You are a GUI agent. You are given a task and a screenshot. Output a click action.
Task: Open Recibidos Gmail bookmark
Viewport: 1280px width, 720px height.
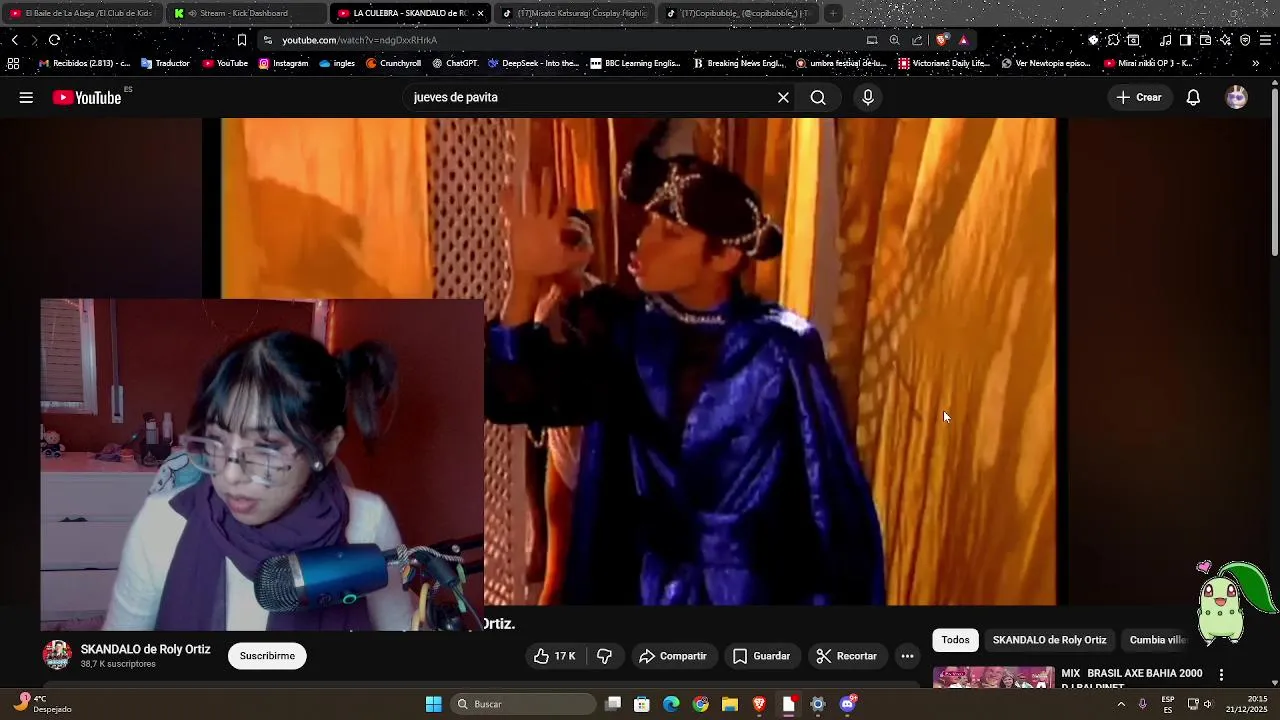[x=84, y=63]
